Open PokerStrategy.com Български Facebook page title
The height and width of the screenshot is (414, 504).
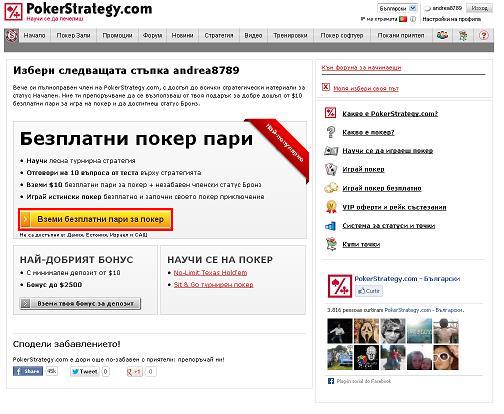[x=407, y=278]
